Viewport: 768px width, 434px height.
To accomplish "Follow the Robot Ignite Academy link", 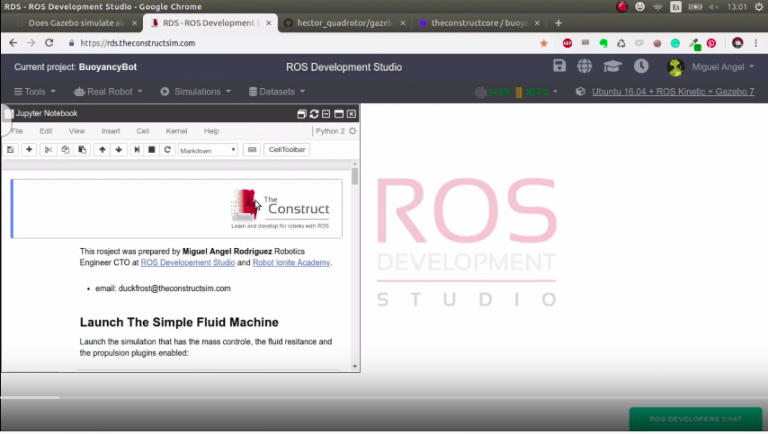I will tap(291, 263).
